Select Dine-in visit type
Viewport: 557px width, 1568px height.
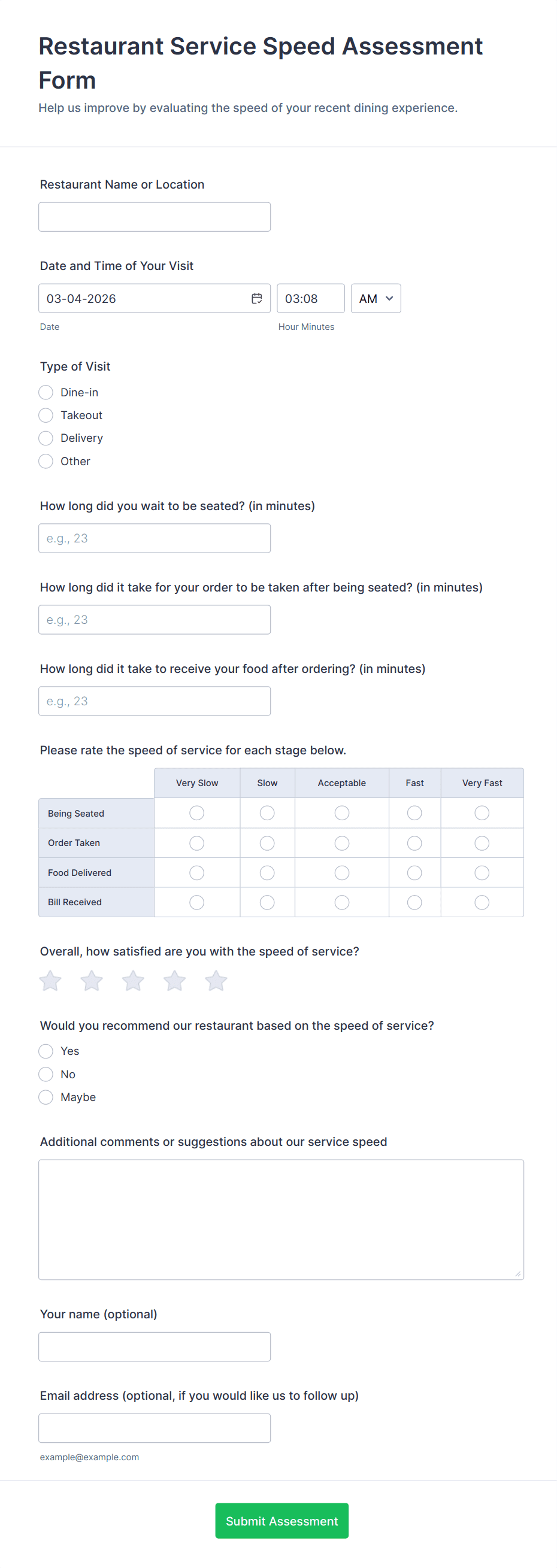click(x=46, y=392)
